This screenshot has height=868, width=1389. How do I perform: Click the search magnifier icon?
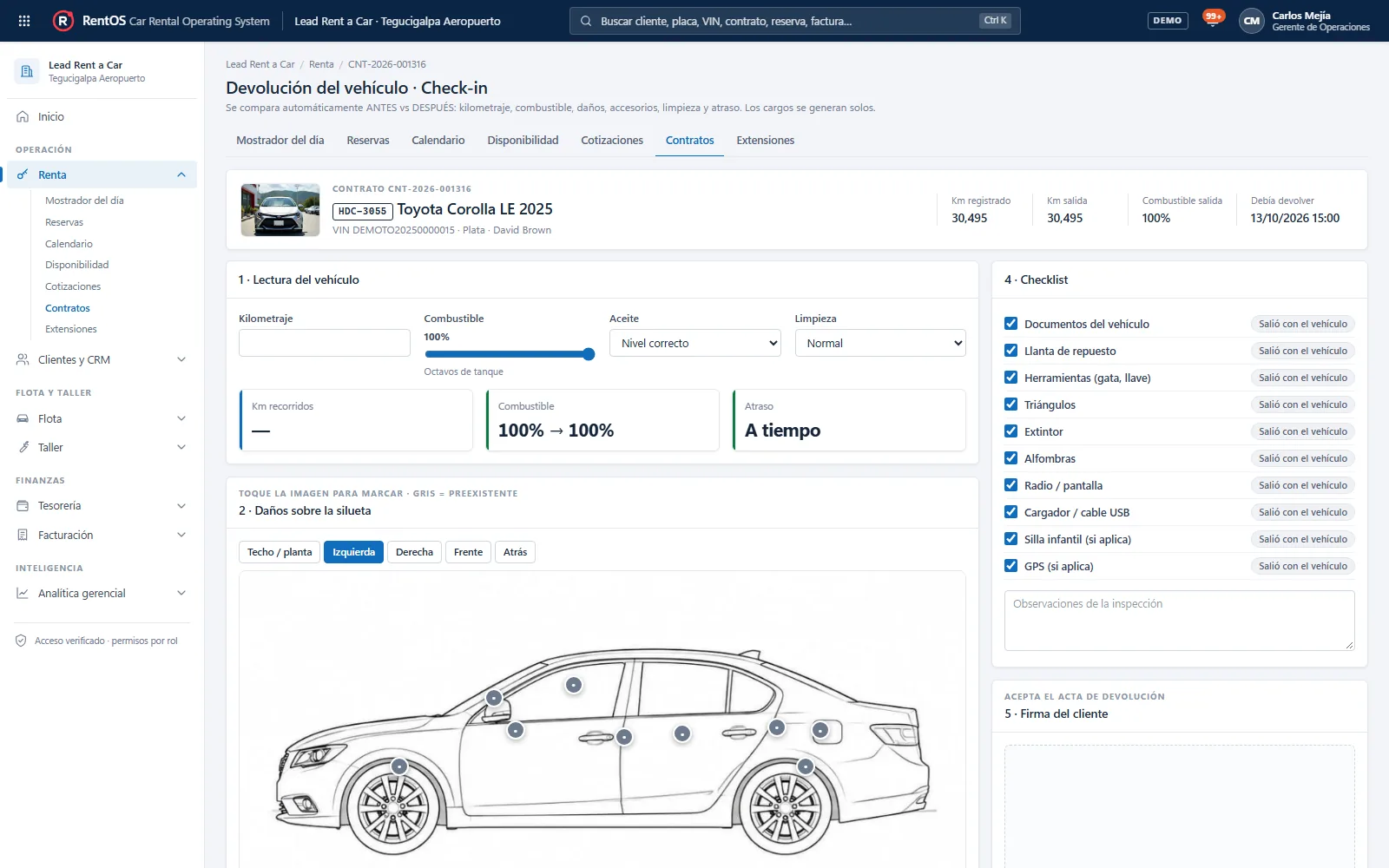pos(586,21)
